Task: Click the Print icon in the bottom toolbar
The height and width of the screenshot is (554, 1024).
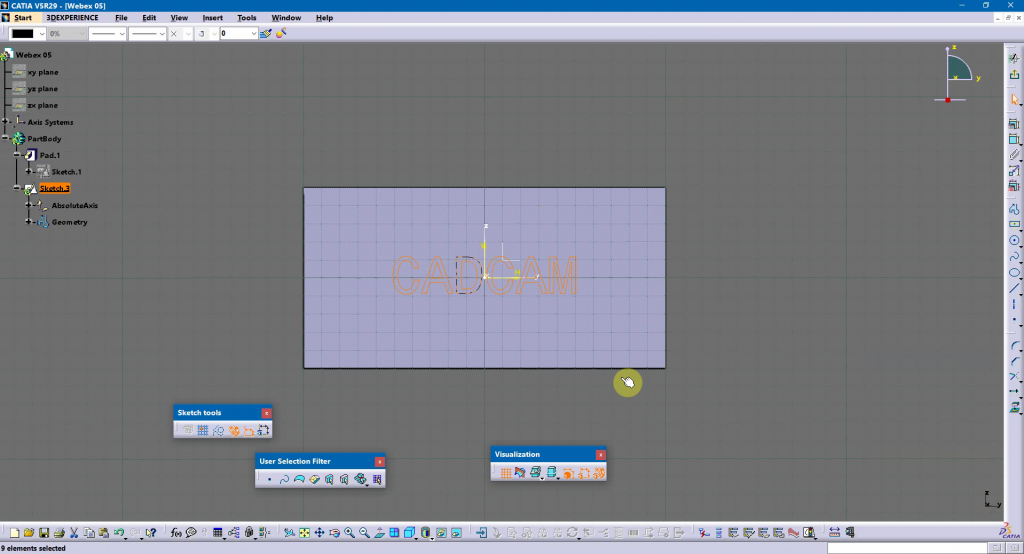Action: tap(60, 533)
